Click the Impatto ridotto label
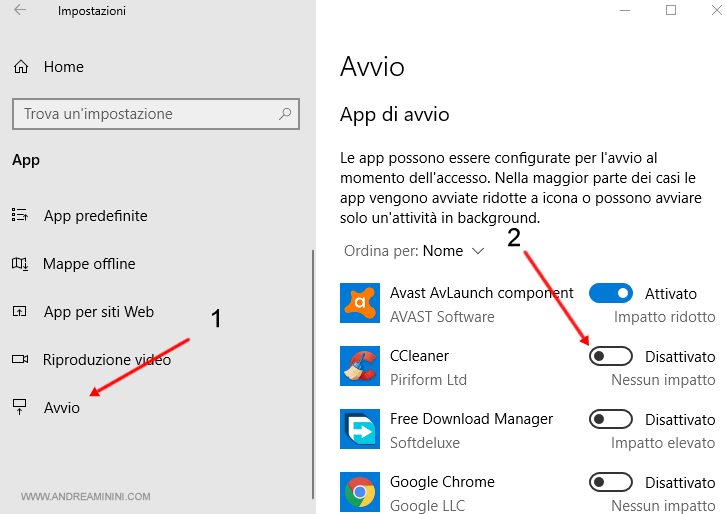This screenshot has width=726, height=514. pyautogui.click(x=664, y=317)
